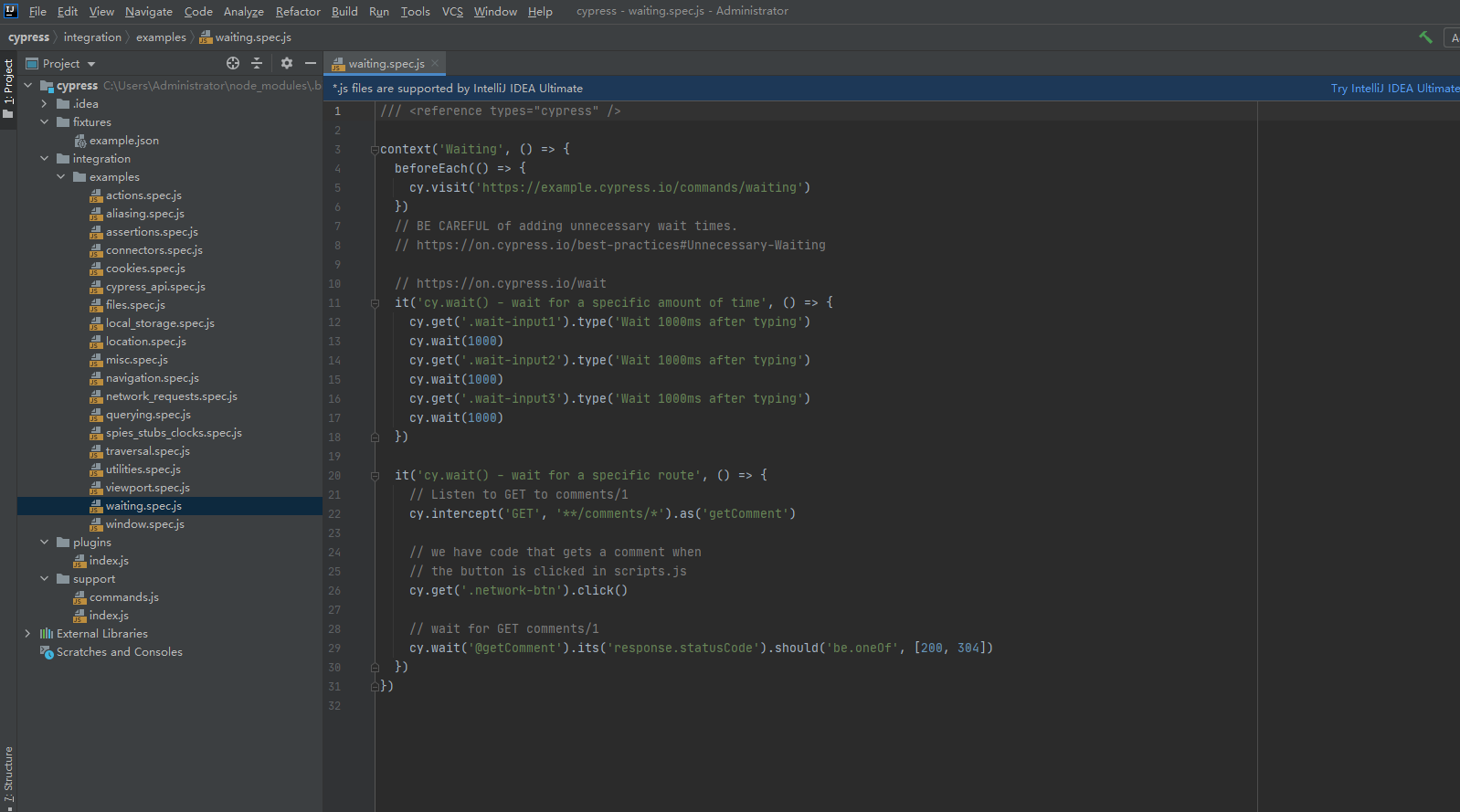Image resolution: width=1460 pixels, height=812 pixels.
Task: Click examples in the breadcrumb path
Action: (161, 37)
